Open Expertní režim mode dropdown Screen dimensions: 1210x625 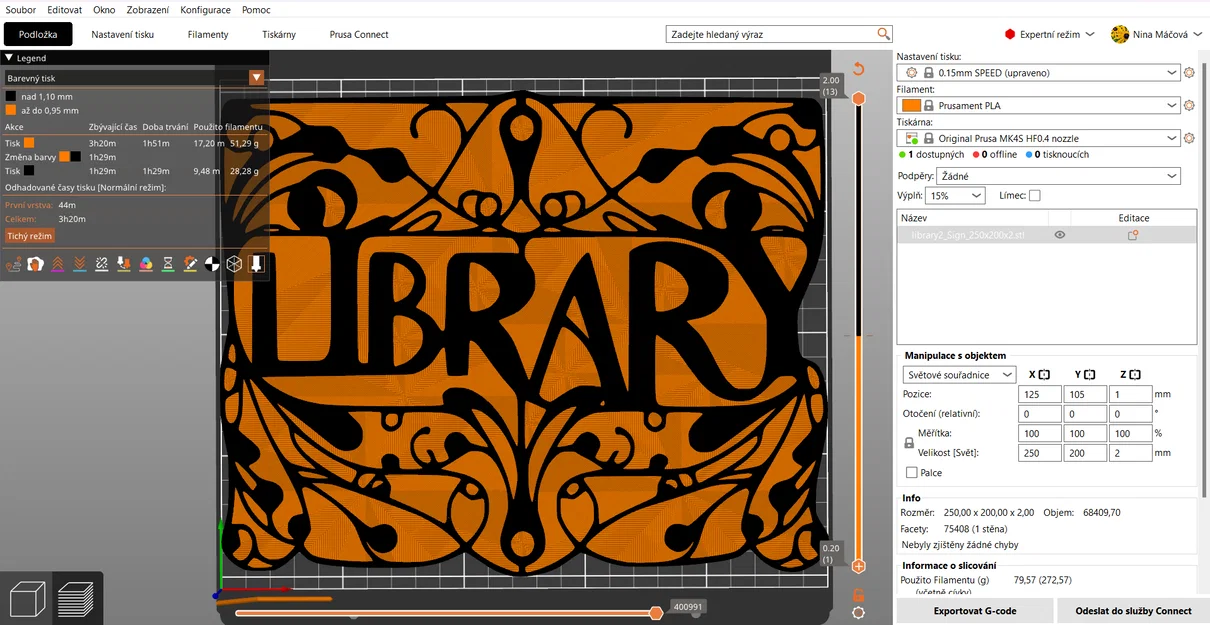tap(1049, 34)
